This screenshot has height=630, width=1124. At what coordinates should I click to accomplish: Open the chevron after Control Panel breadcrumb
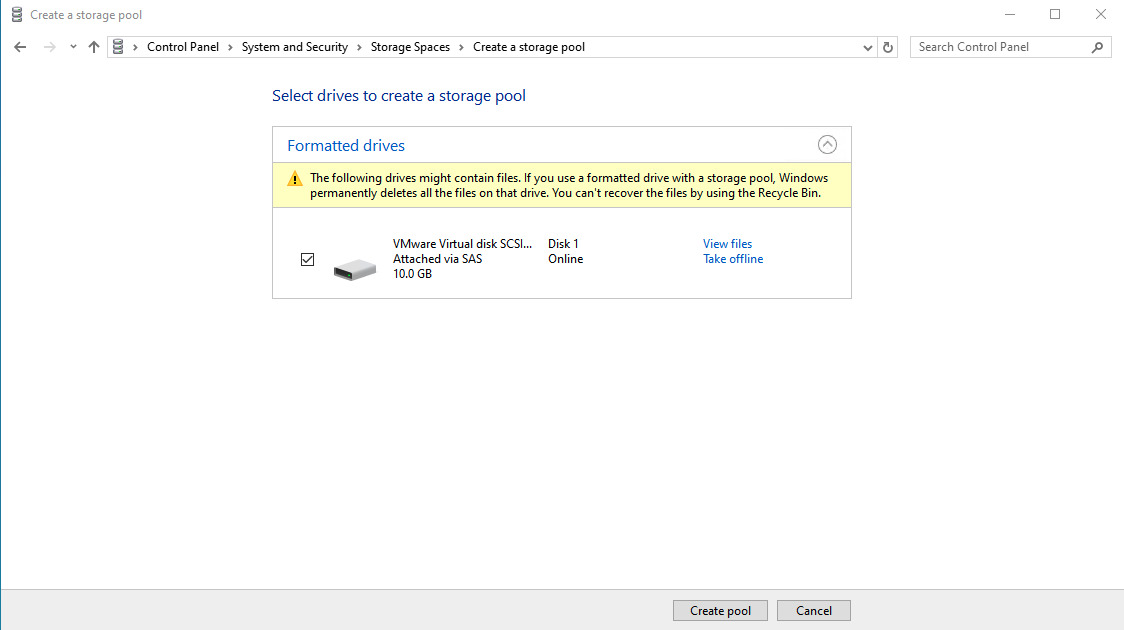coord(230,47)
